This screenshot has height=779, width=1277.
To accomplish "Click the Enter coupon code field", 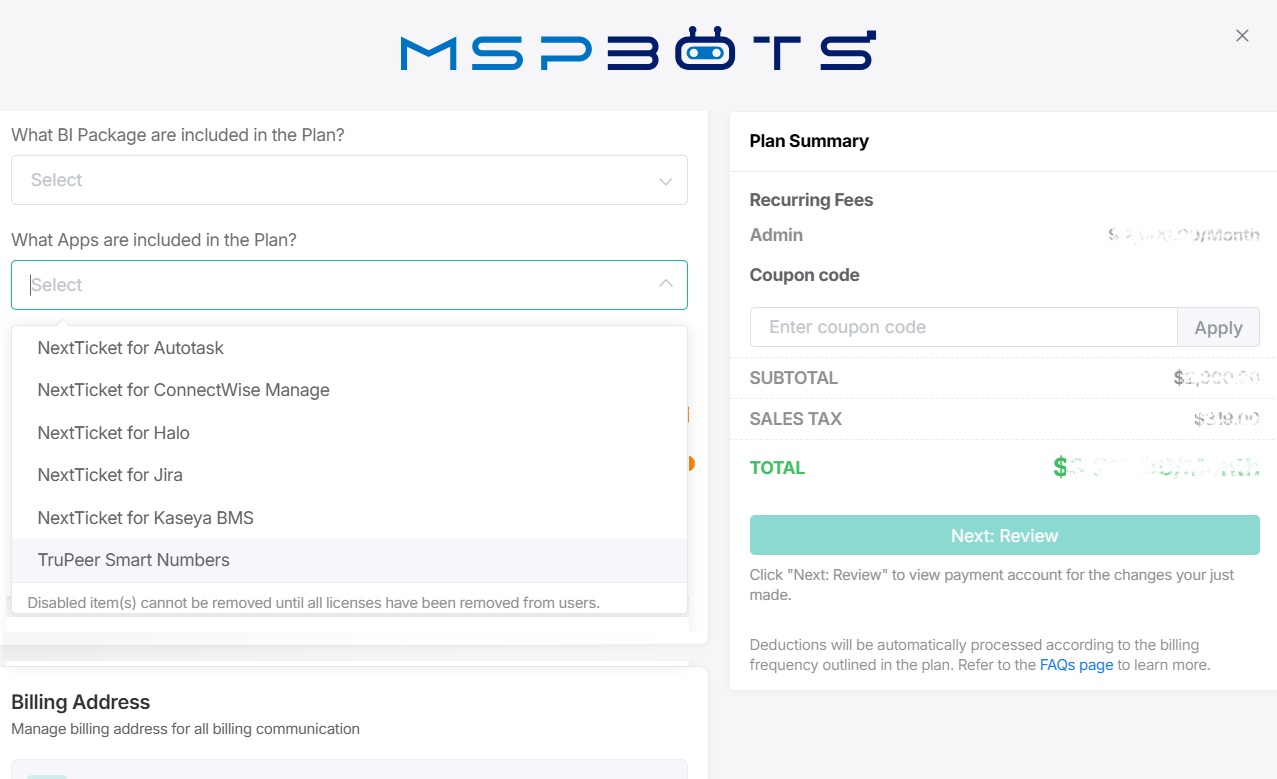I will (963, 327).
